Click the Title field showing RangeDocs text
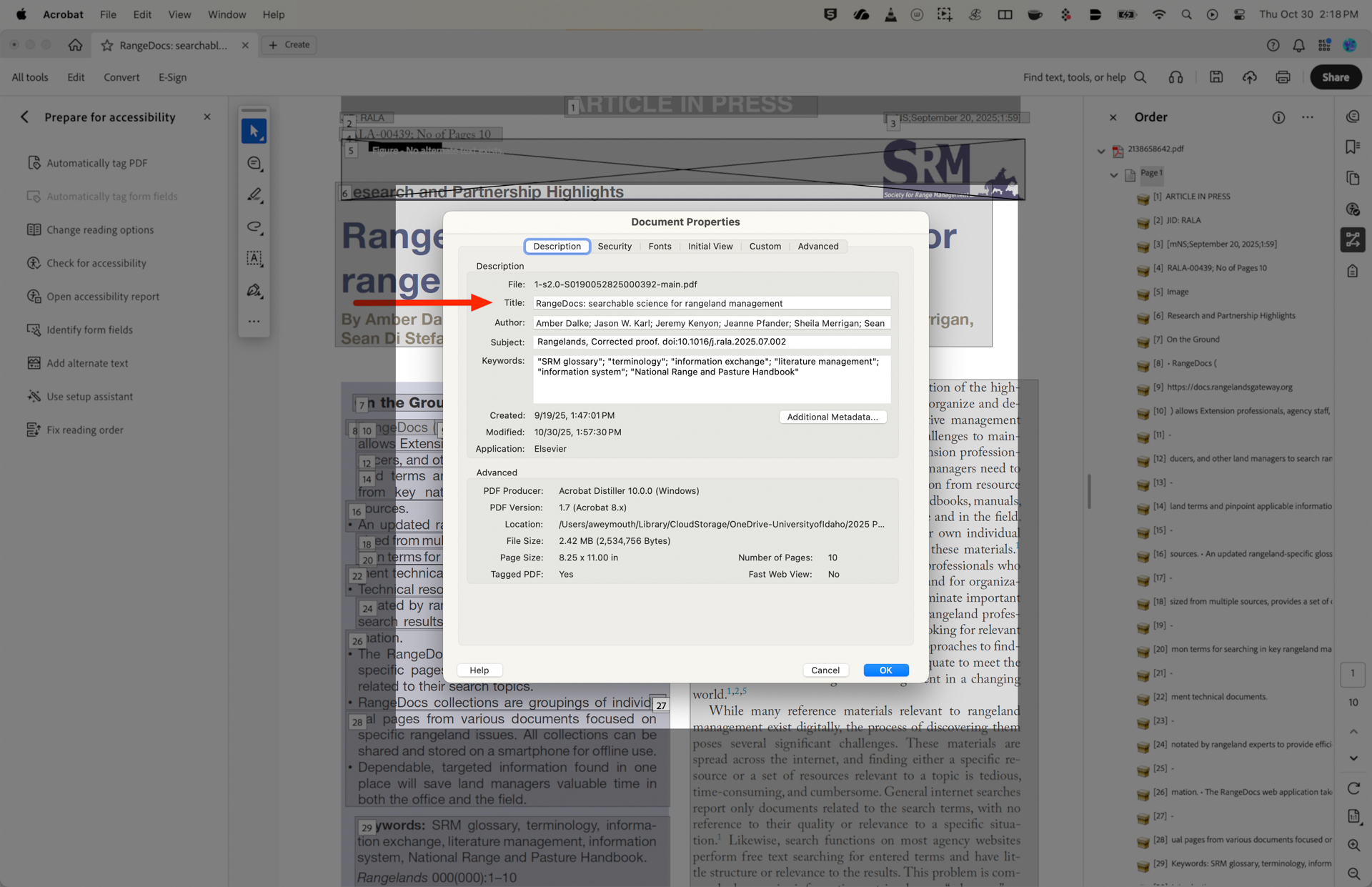The width and height of the screenshot is (1372, 887). [712, 303]
